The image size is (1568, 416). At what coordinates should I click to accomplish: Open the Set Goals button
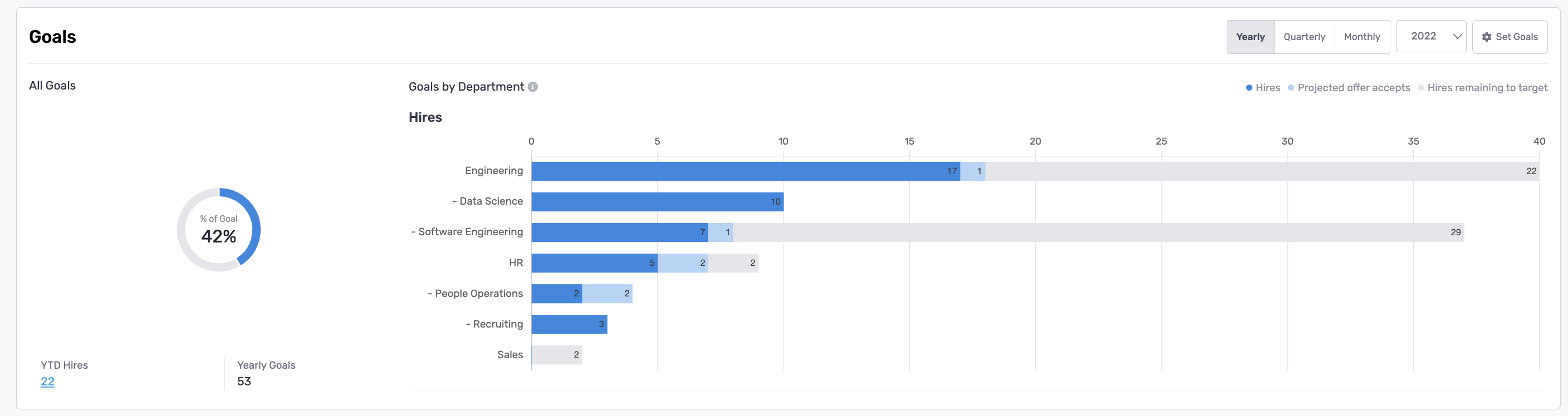point(1510,37)
